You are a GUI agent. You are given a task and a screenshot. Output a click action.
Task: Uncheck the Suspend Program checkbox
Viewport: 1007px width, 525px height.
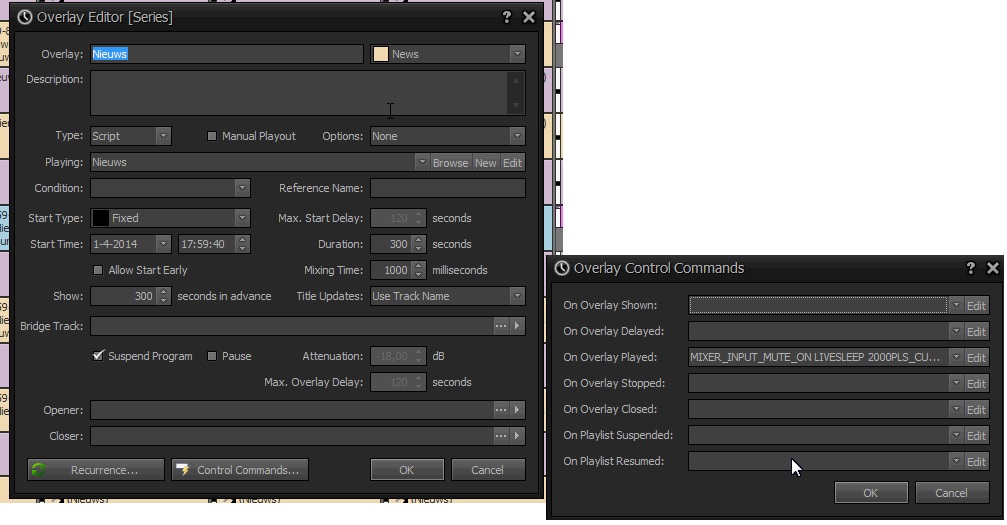pyautogui.click(x=98, y=356)
